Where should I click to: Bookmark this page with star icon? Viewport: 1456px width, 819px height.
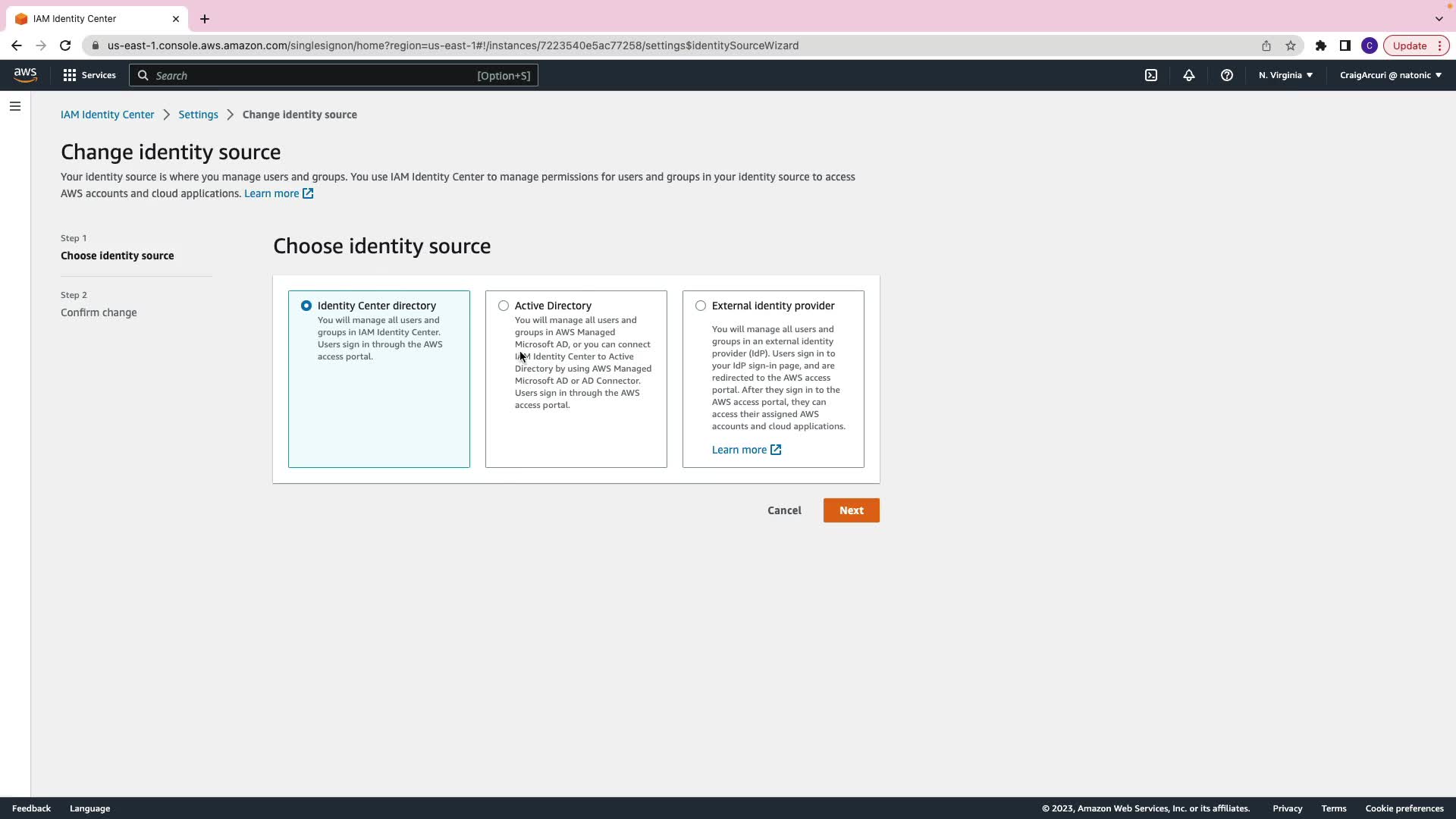[1291, 45]
